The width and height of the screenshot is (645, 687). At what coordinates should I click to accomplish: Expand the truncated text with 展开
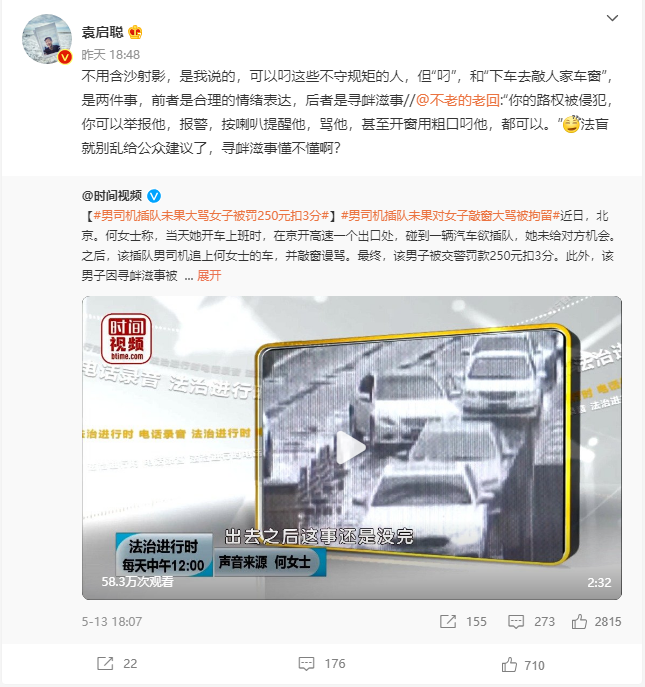tap(209, 276)
